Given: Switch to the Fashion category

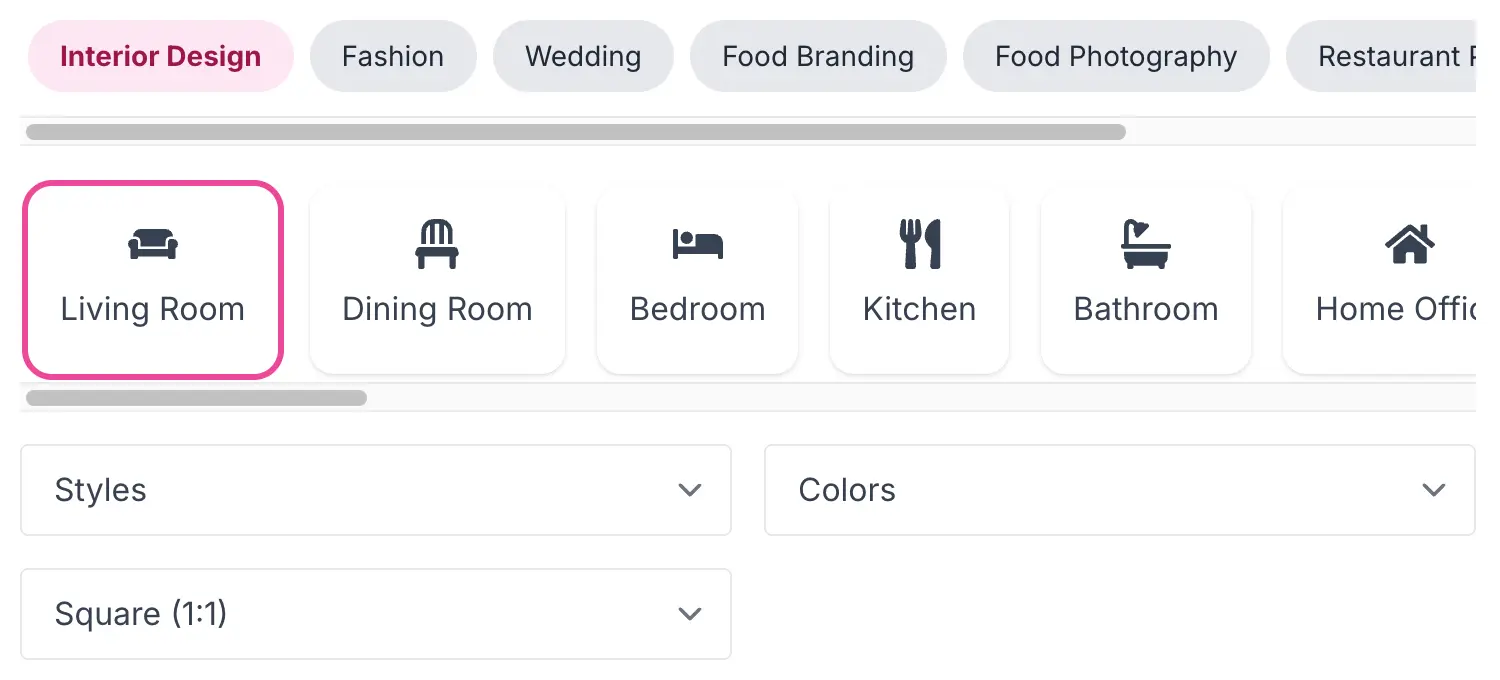Looking at the screenshot, I should (393, 56).
